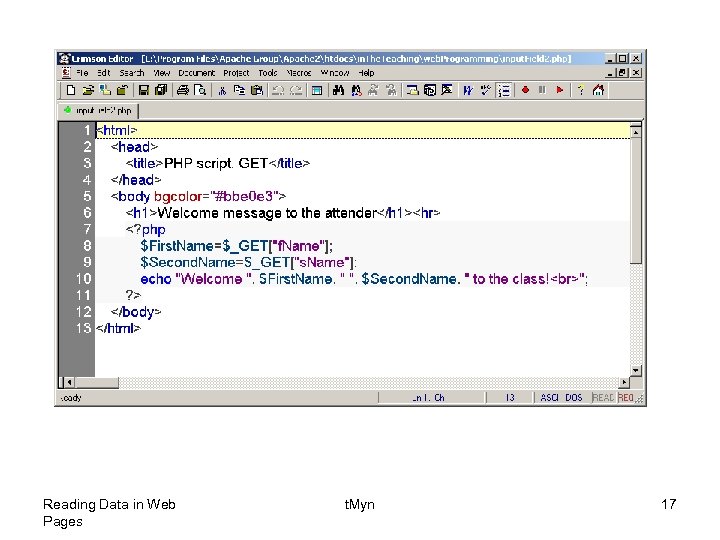720x540 pixels.
Task: Click the Home page house icon
Action: coord(598,90)
